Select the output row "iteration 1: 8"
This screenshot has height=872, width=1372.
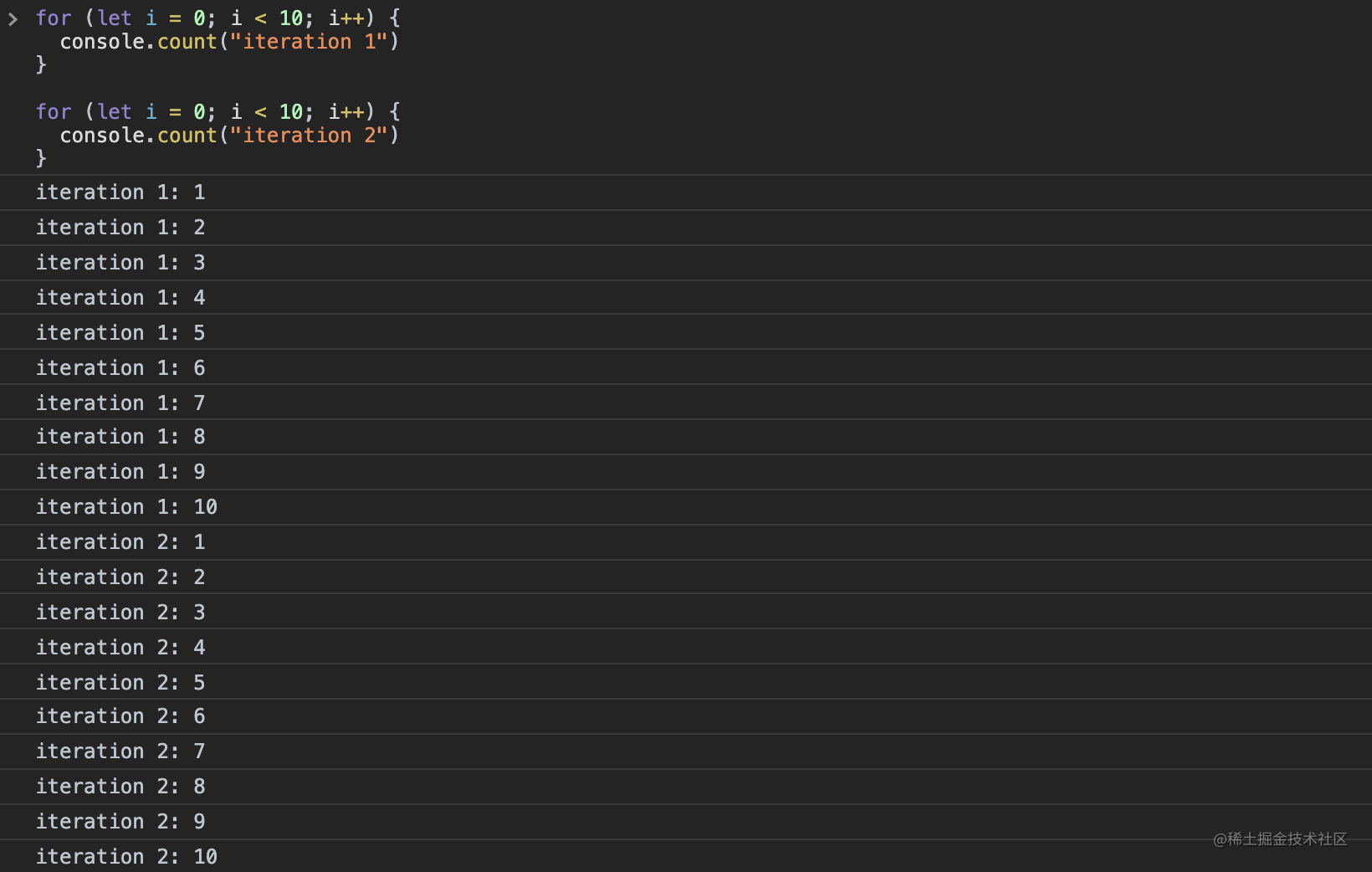point(686,437)
